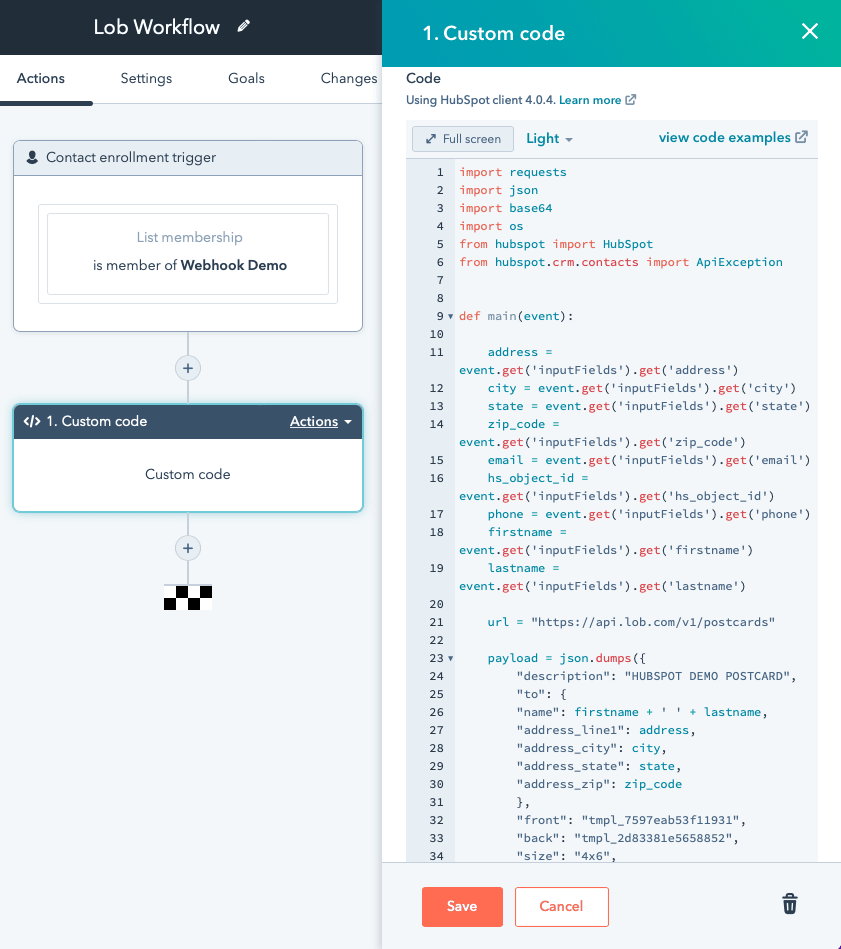Open Actions dropdown on Custom code step
The height and width of the screenshot is (949, 841).
(x=320, y=421)
